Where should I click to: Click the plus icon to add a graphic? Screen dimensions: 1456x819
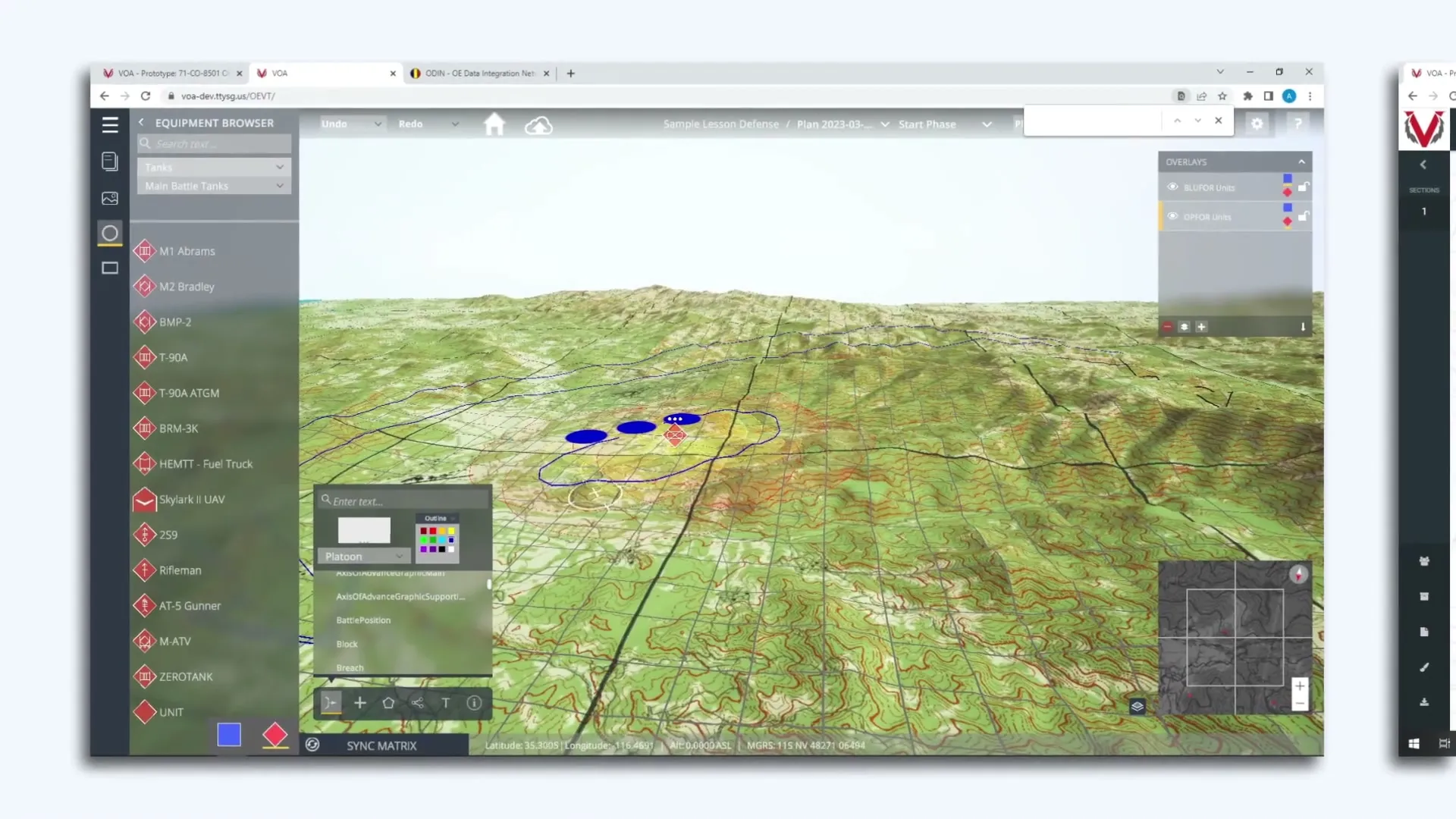[360, 703]
